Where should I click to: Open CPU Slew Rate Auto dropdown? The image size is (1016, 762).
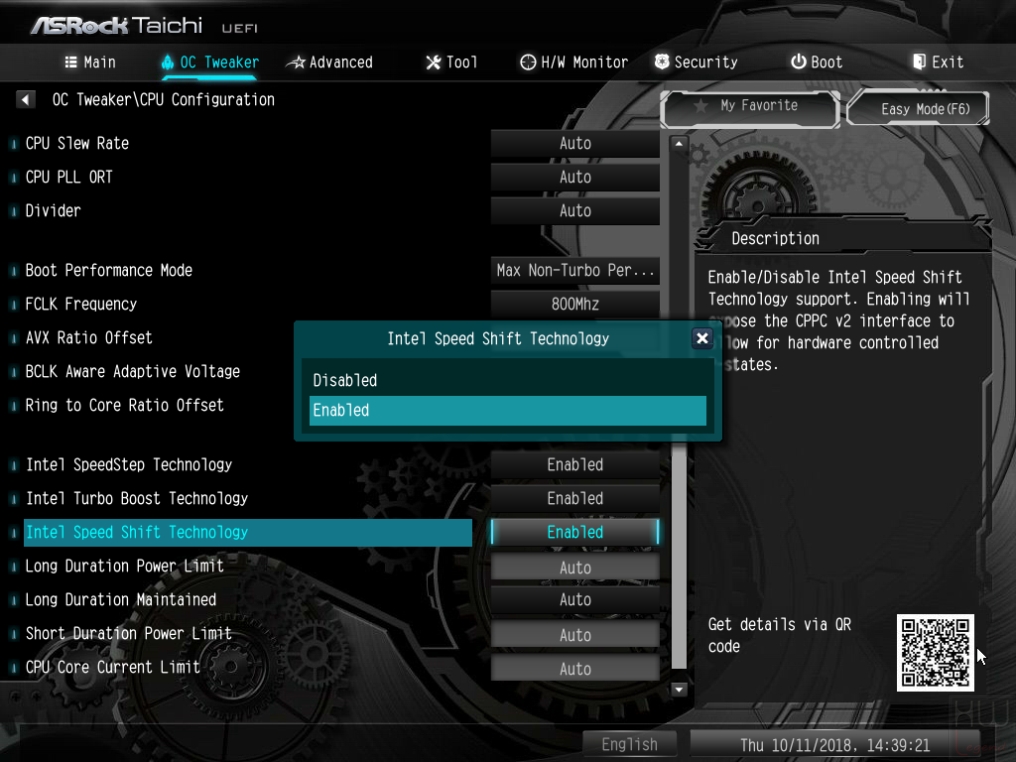coord(575,144)
